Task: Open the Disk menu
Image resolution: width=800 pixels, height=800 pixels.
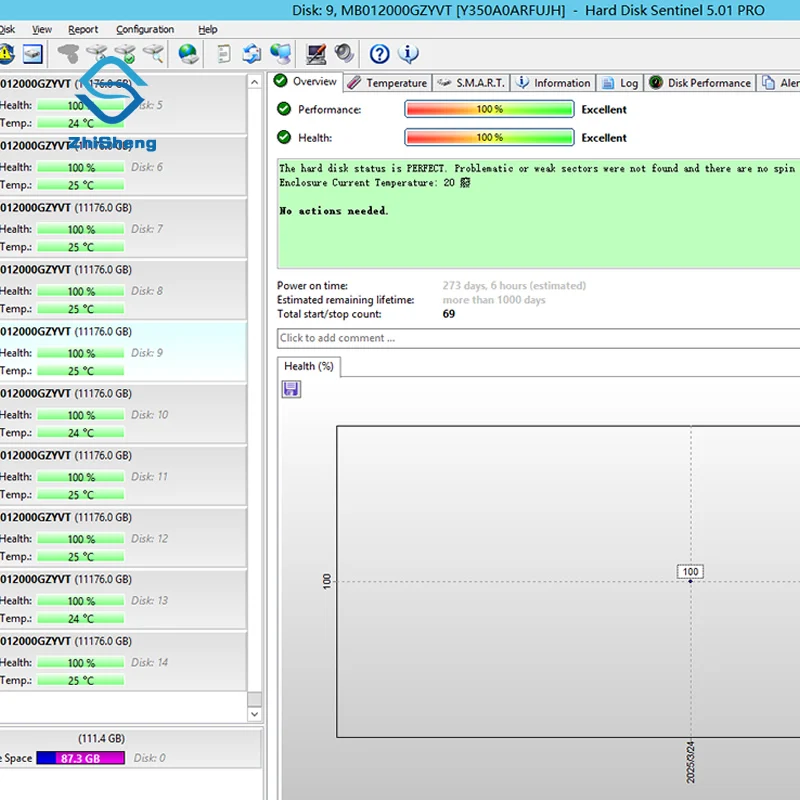Action: coord(7,30)
